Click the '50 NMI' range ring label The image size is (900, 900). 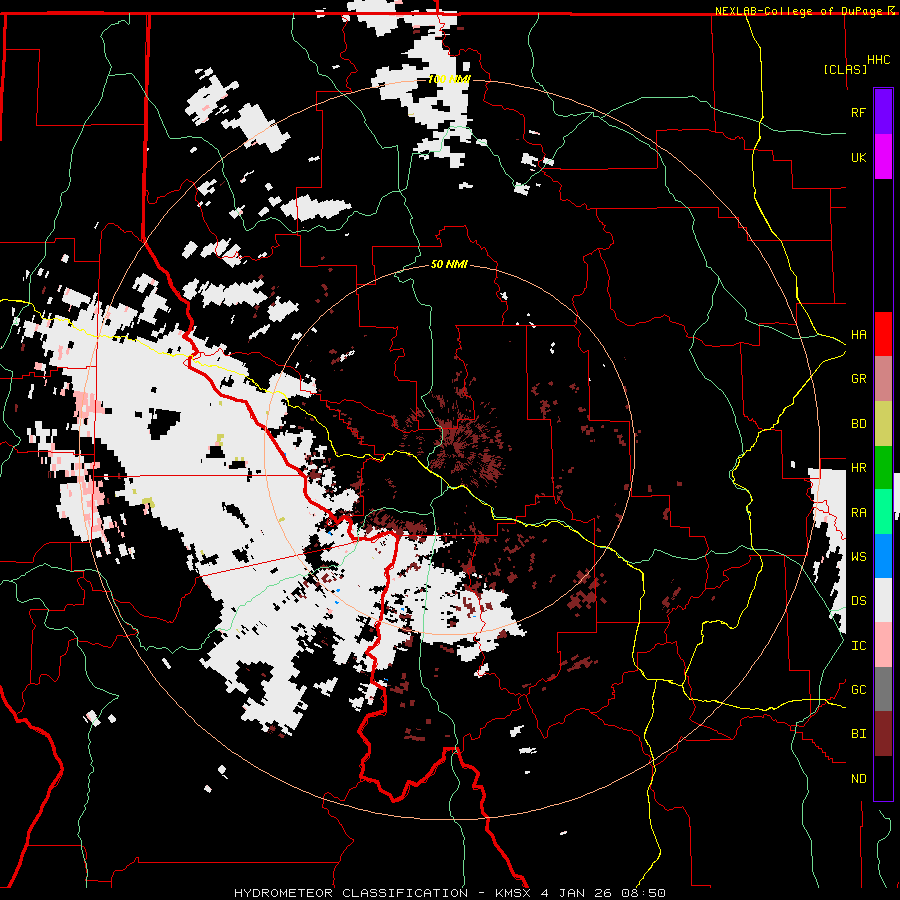click(449, 265)
